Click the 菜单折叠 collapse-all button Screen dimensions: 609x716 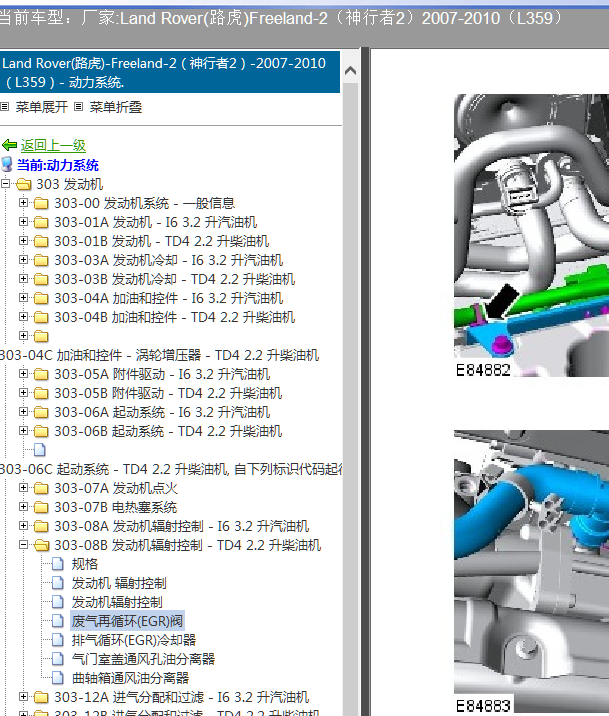pyautogui.click(x=116, y=107)
